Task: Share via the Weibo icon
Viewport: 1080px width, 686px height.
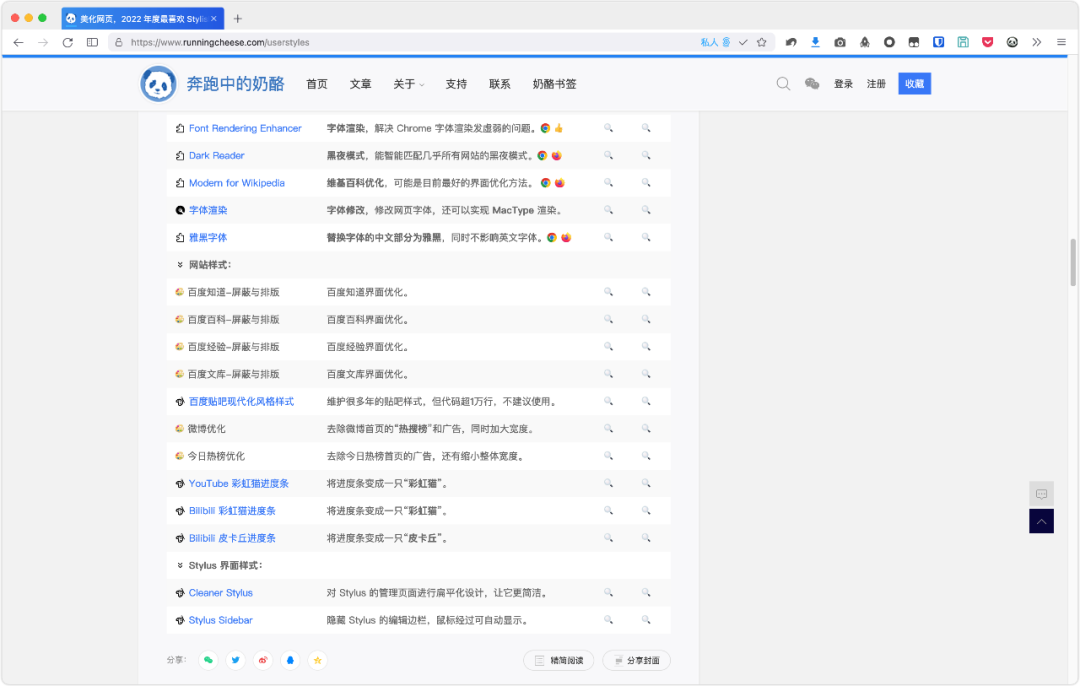Action: point(263,660)
